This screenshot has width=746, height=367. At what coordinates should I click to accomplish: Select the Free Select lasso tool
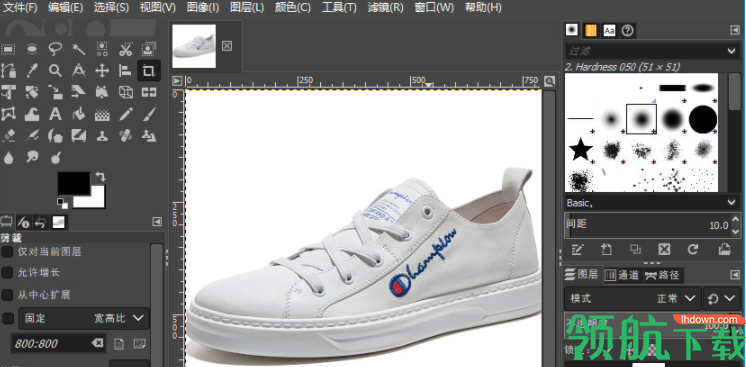click(x=55, y=49)
